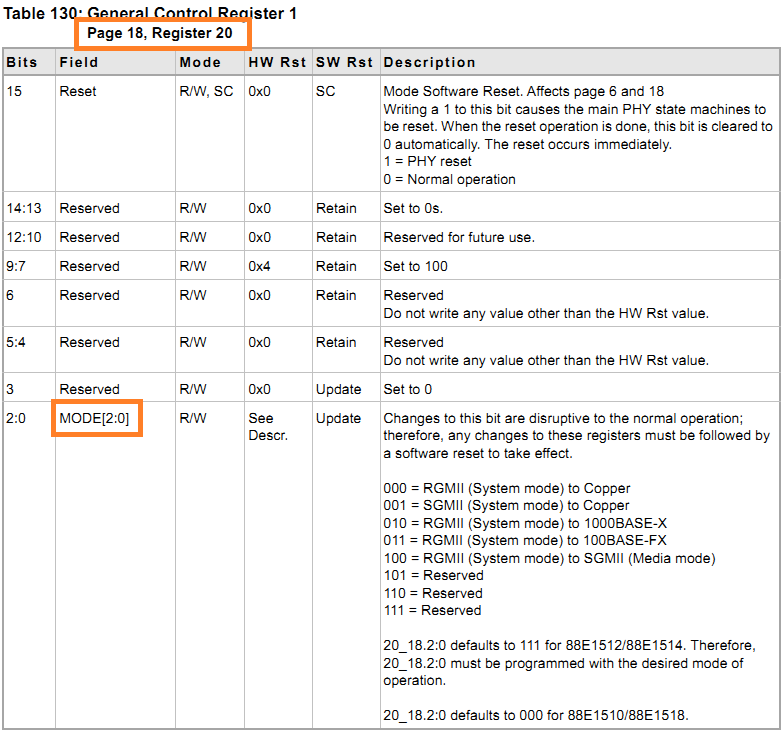784x734 pixels.
Task: Click the bit '6' cell
Action: tap(10, 295)
